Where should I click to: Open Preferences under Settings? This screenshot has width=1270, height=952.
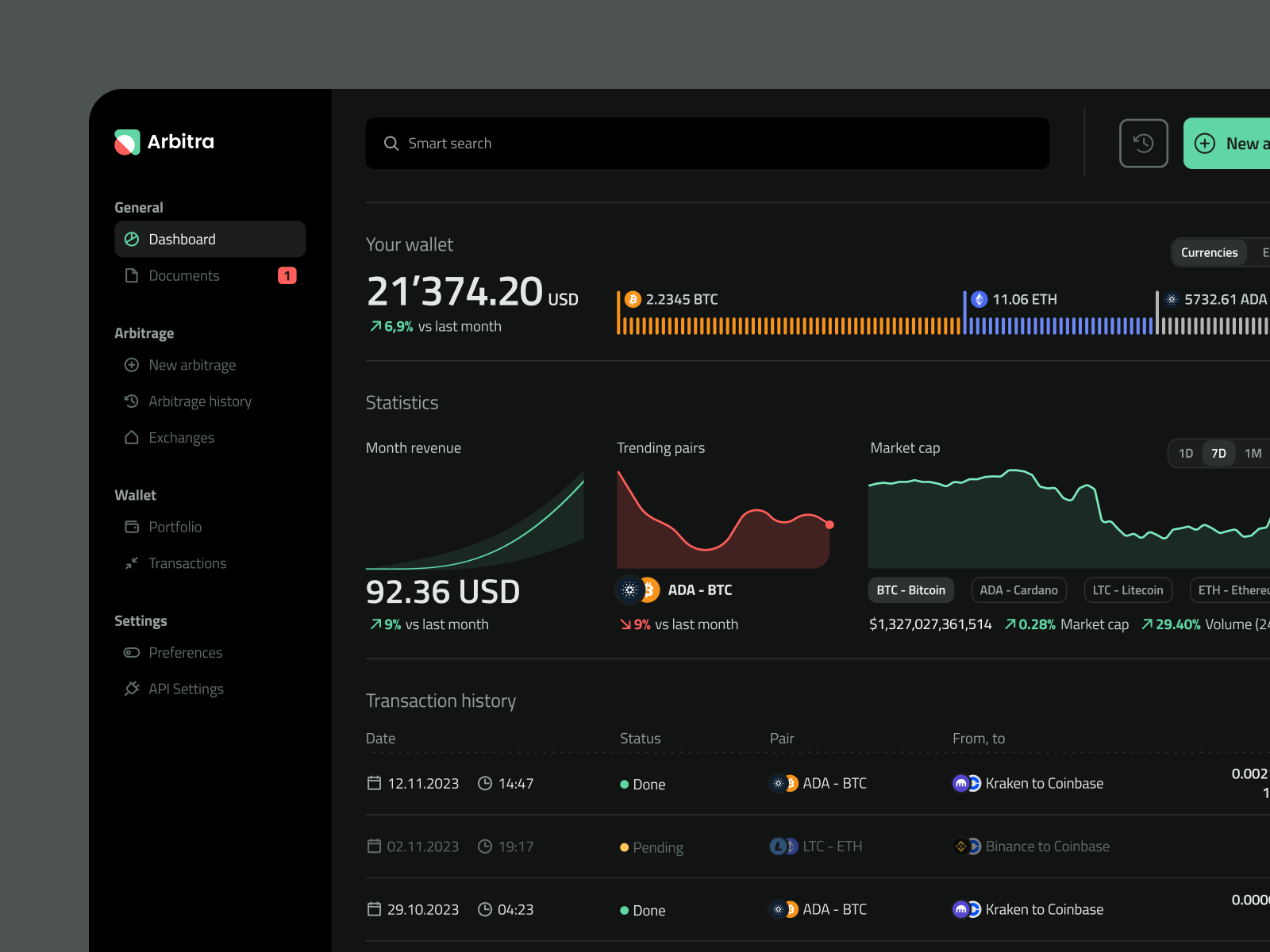pyautogui.click(x=185, y=652)
